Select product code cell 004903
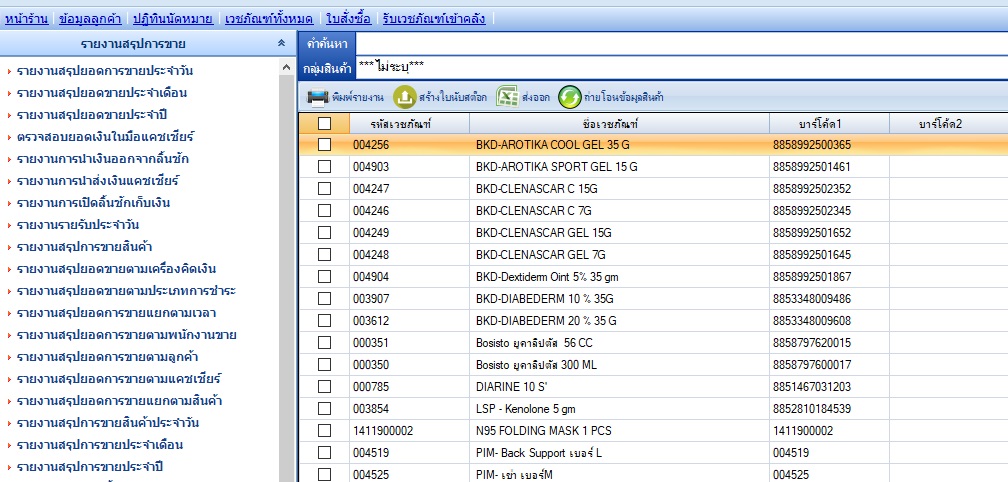 (x=410, y=166)
